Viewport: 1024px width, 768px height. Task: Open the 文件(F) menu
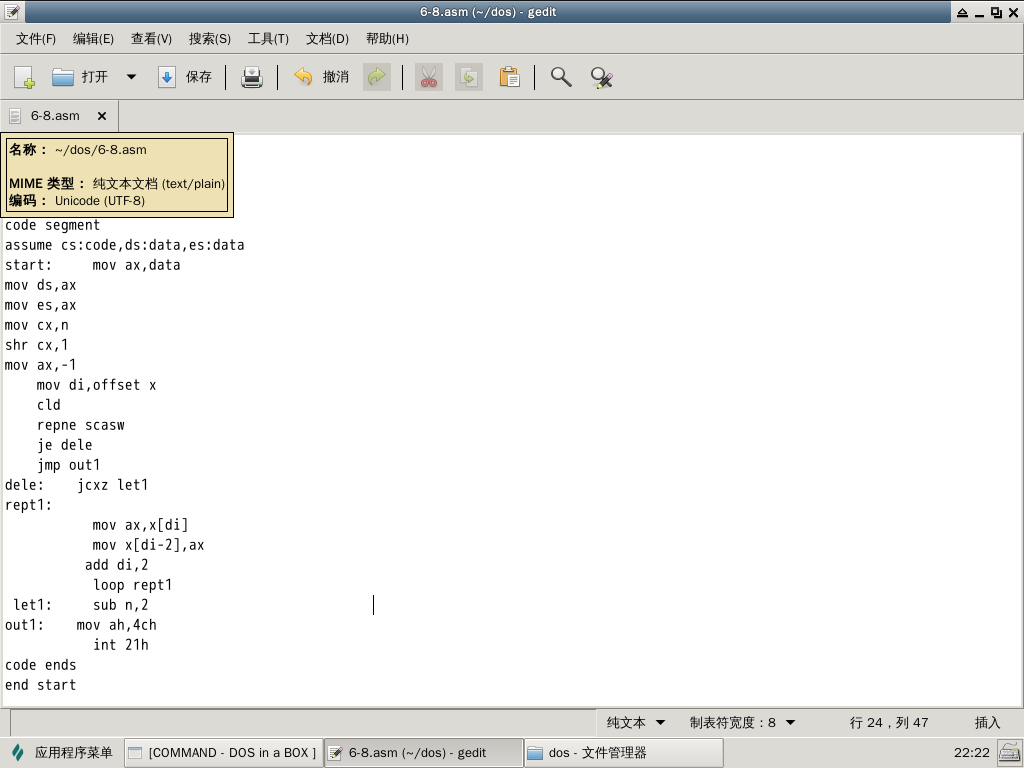coord(36,38)
